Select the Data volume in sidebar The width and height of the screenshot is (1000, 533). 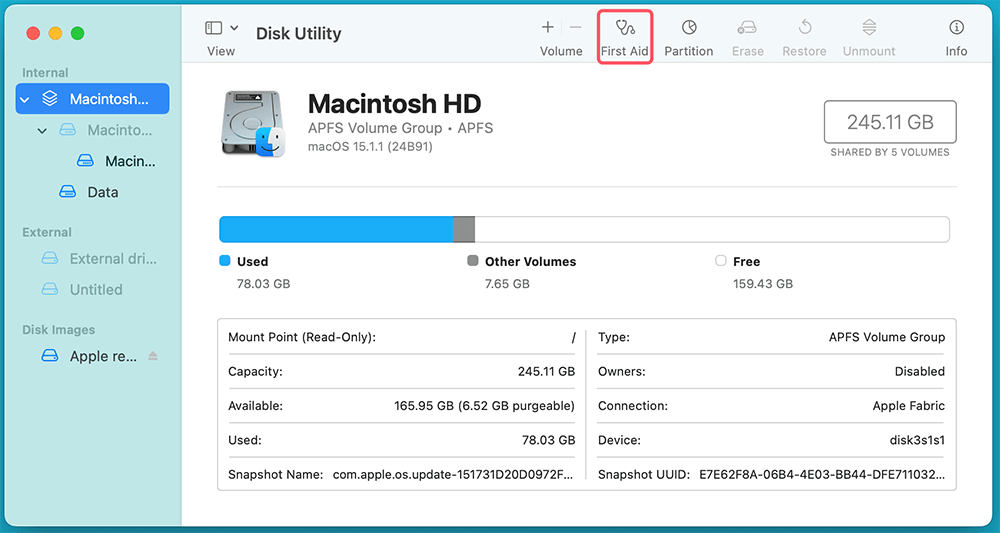tap(92, 192)
